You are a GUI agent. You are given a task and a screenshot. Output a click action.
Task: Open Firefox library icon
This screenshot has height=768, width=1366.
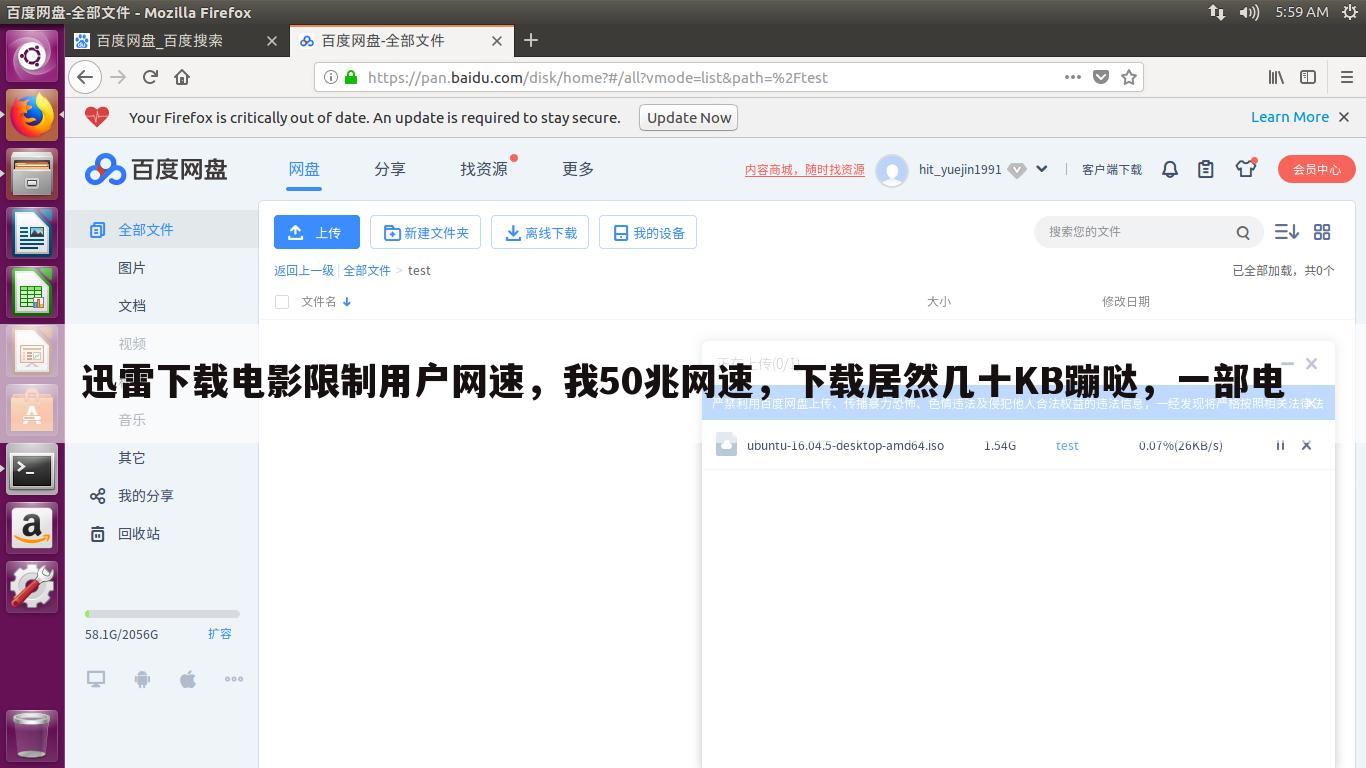coord(1277,77)
